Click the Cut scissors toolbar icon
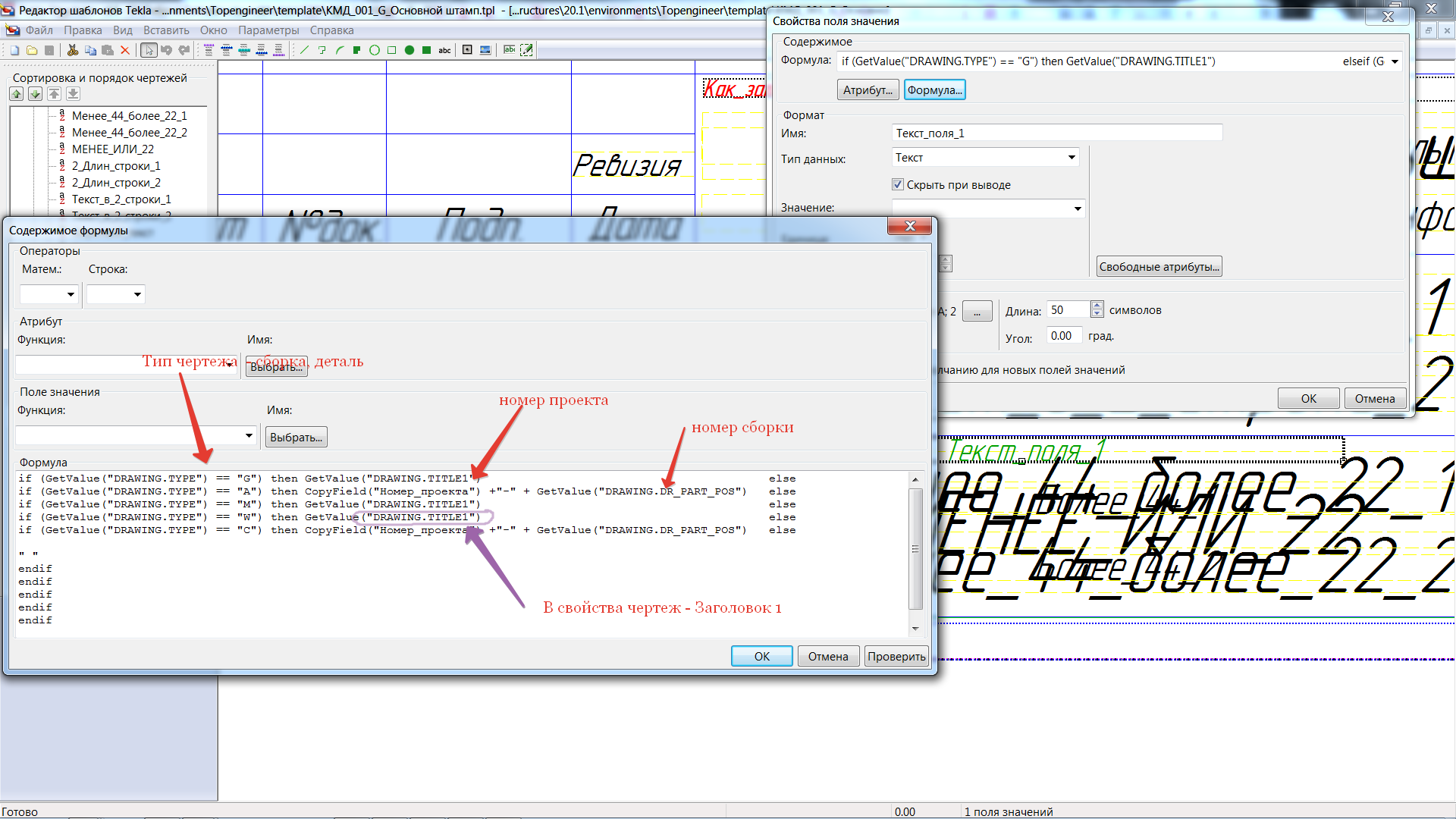 point(73,50)
